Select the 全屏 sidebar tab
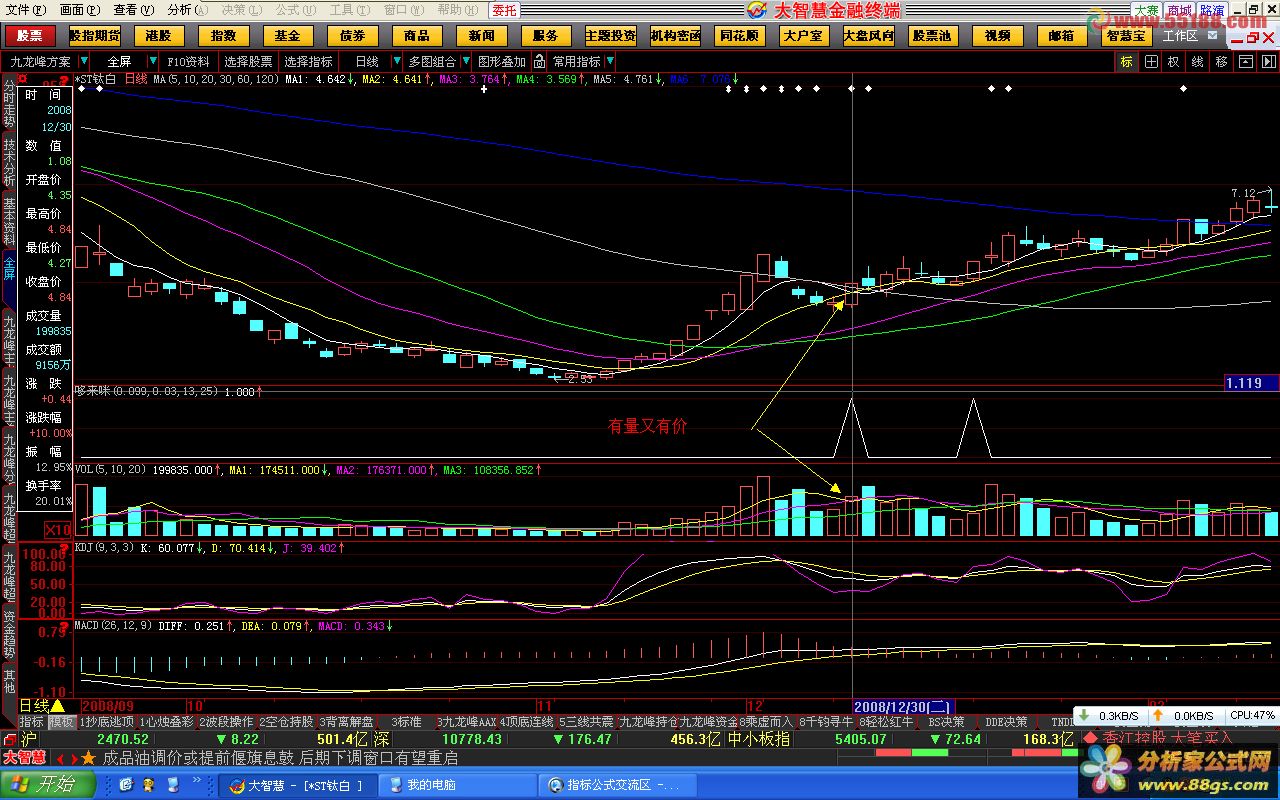Viewport: 1280px width, 800px height. pyautogui.click(x=8, y=270)
